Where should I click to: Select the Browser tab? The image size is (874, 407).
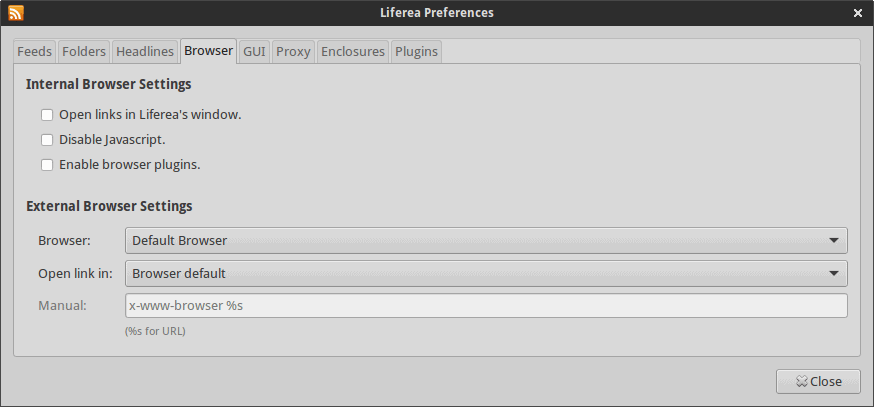click(x=208, y=51)
